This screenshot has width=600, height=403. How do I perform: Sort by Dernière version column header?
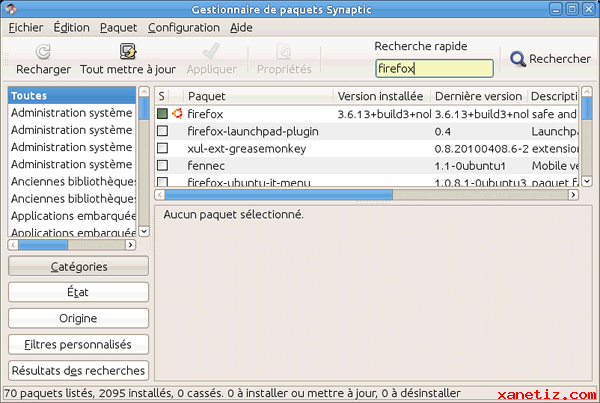click(x=479, y=96)
